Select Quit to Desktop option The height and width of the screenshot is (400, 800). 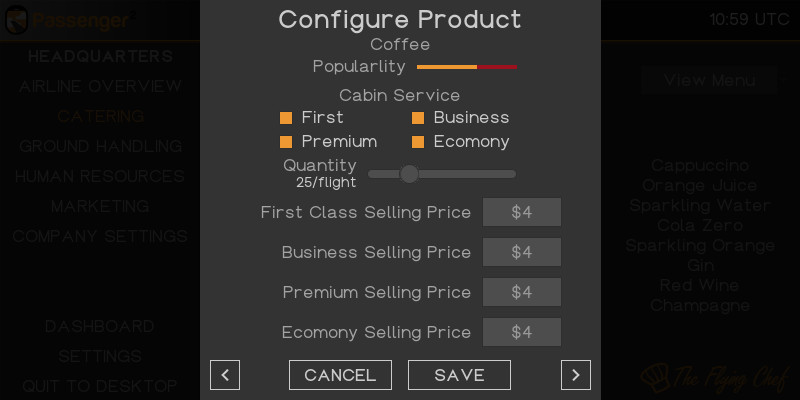coord(100,386)
